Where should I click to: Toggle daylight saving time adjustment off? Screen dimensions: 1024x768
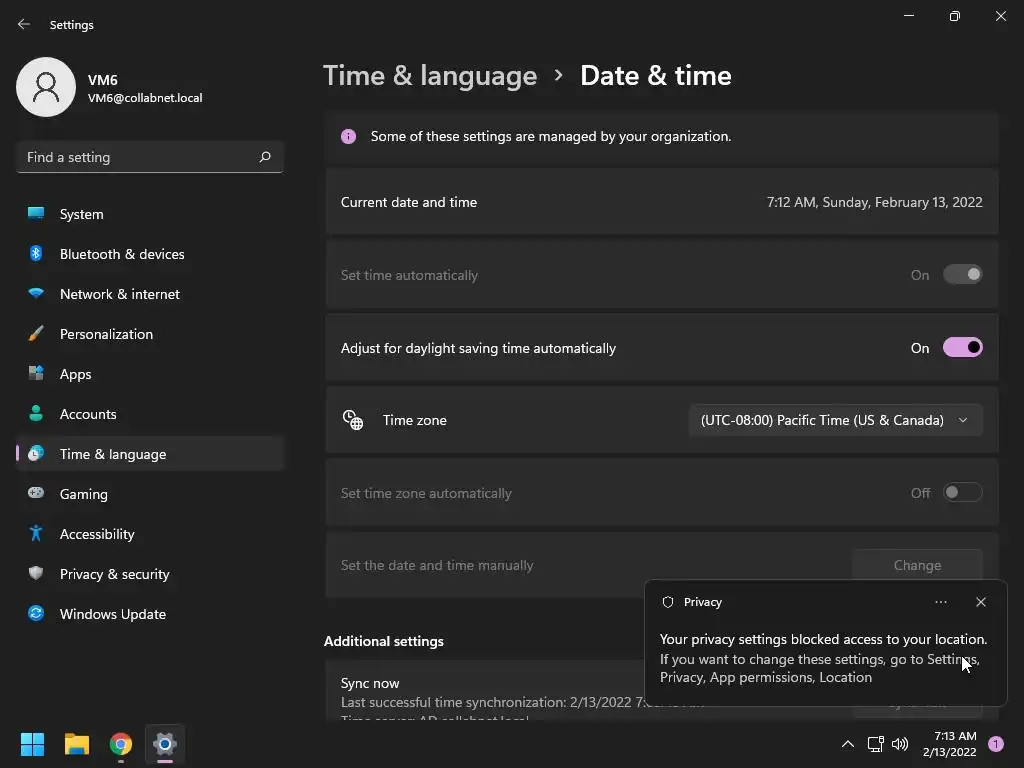pos(962,348)
